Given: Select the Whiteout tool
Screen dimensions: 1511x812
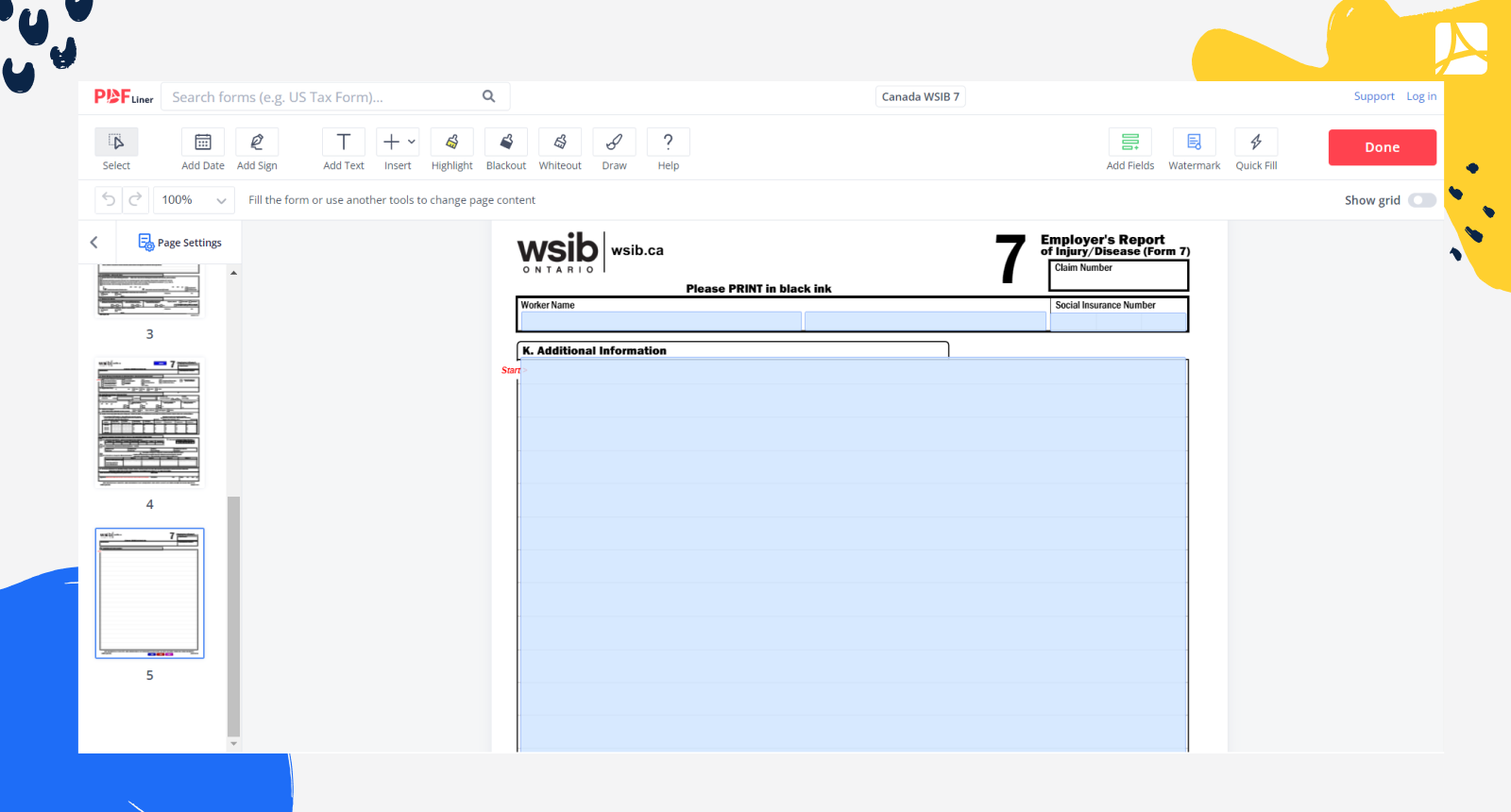Looking at the screenshot, I should coord(560,143).
